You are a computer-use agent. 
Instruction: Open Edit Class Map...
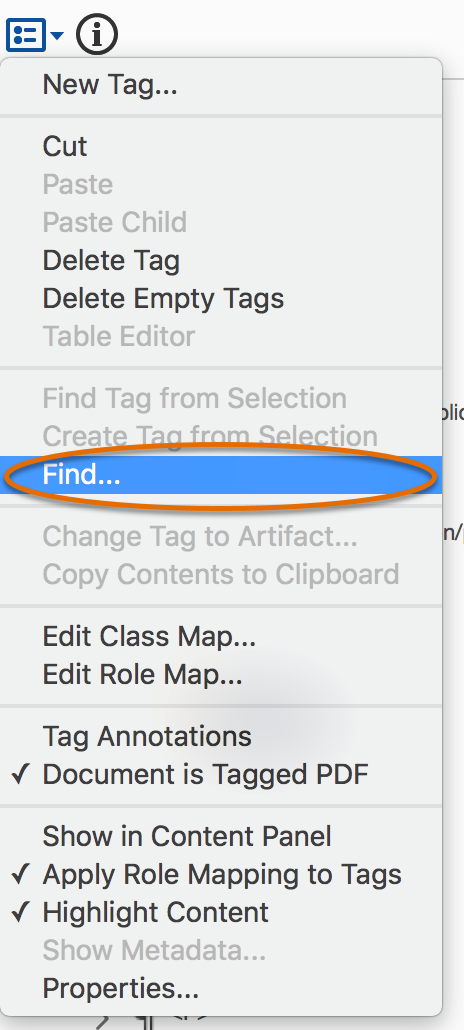[221, 636]
